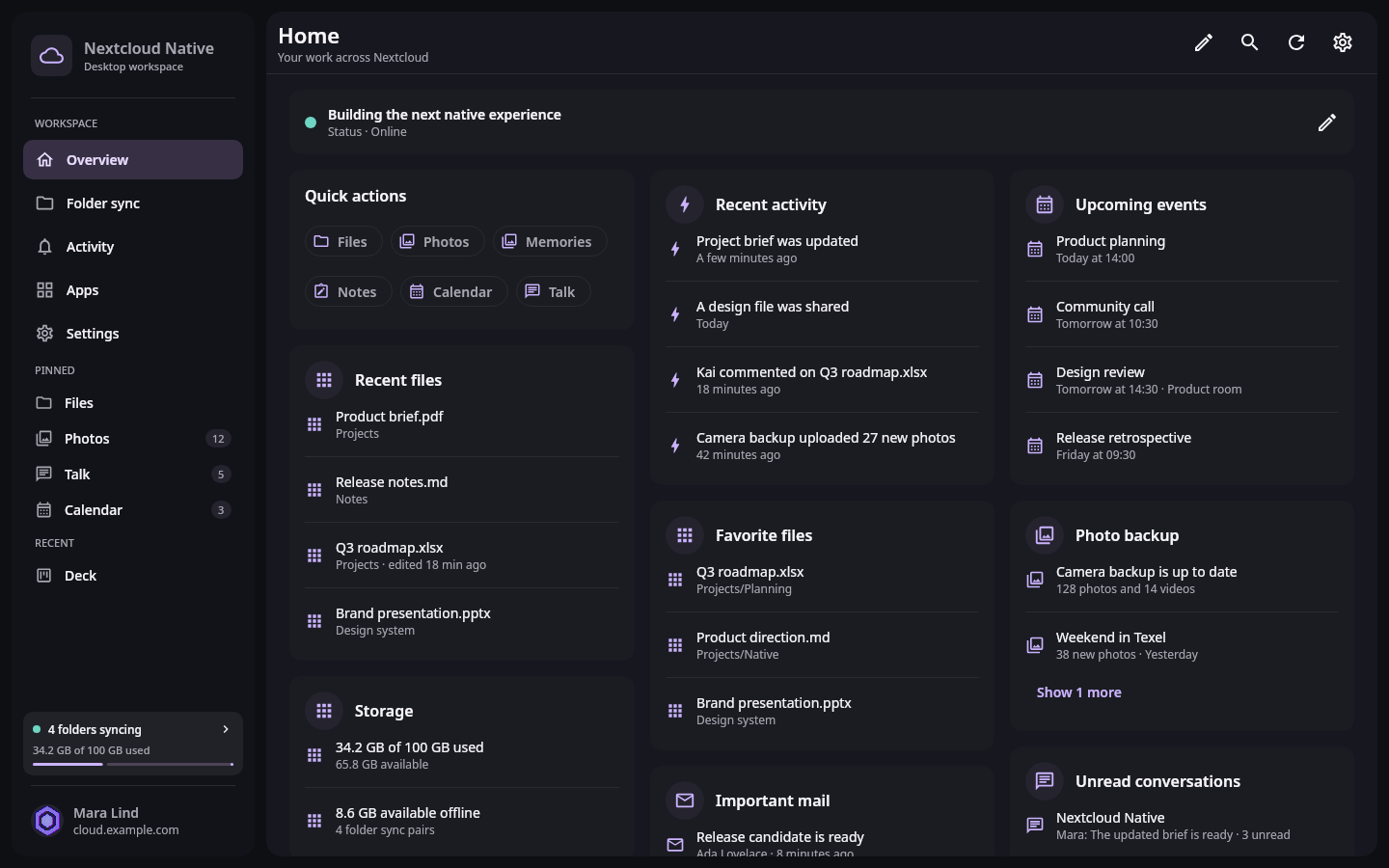The width and height of the screenshot is (1389, 868).
Task: Click the lightning icon beside Project brief was updated
Action: 675,249
